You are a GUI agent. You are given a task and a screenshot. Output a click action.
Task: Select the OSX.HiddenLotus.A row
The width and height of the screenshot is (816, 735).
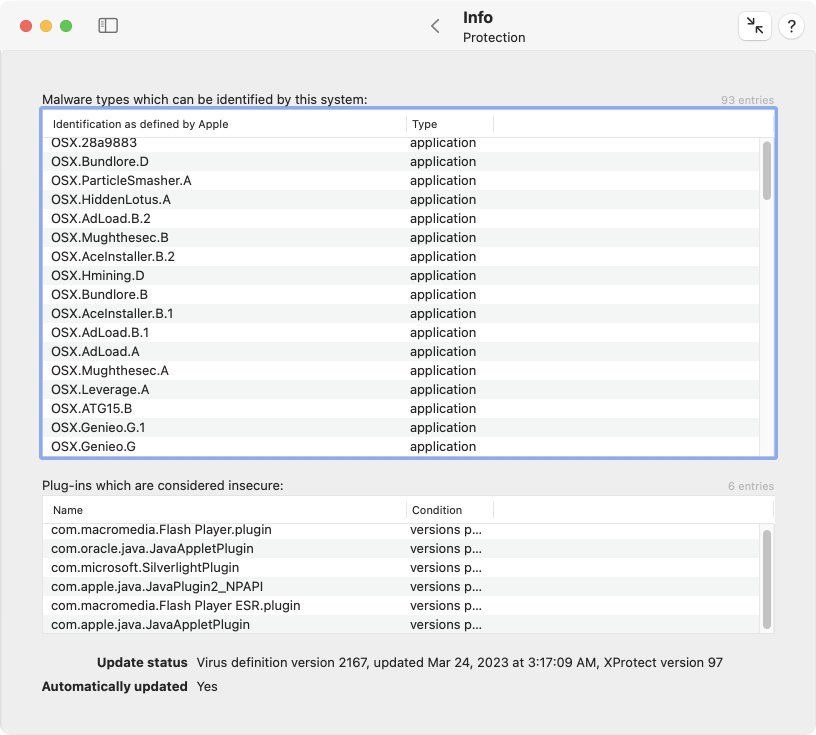coord(401,200)
